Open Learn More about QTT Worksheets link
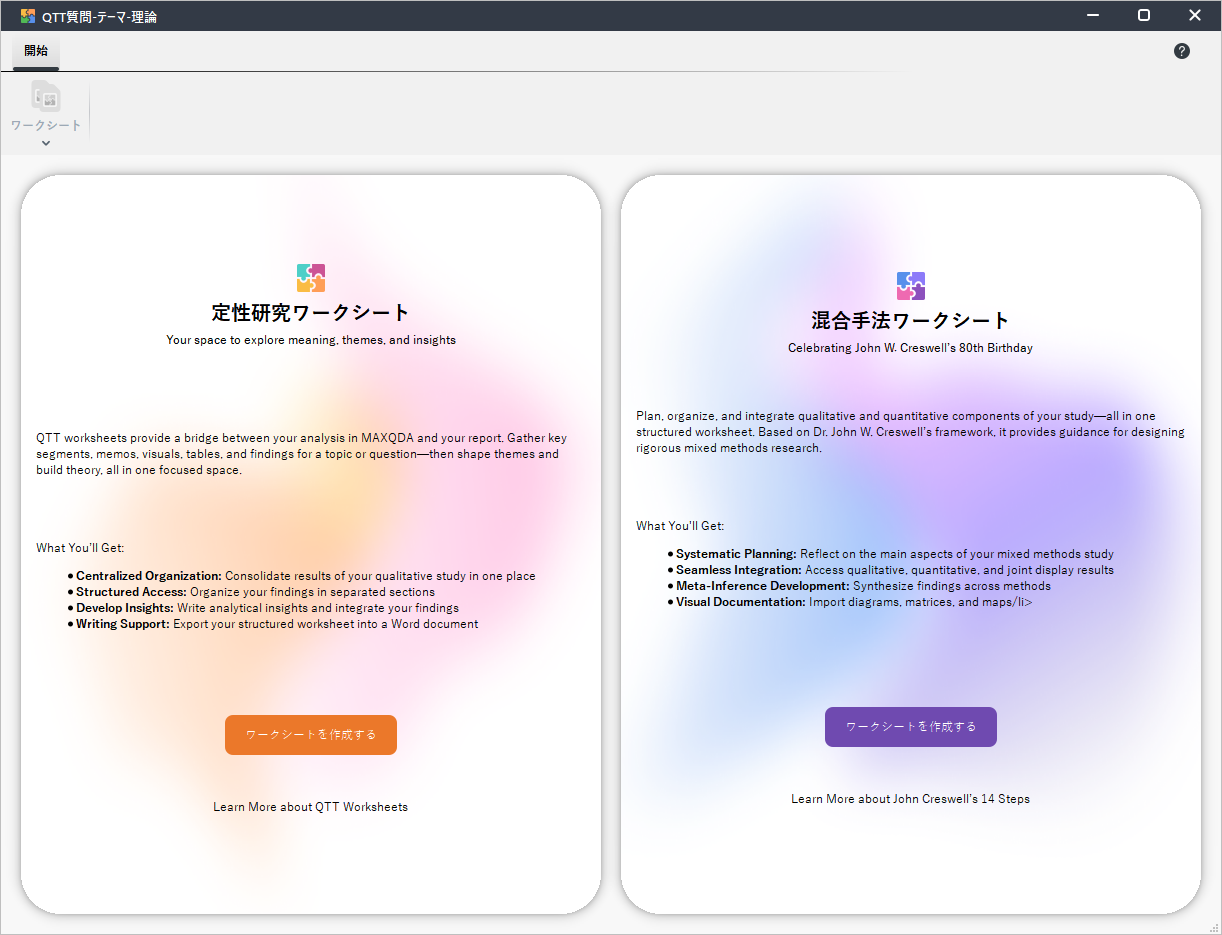This screenshot has width=1222, height=935. click(x=310, y=807)
